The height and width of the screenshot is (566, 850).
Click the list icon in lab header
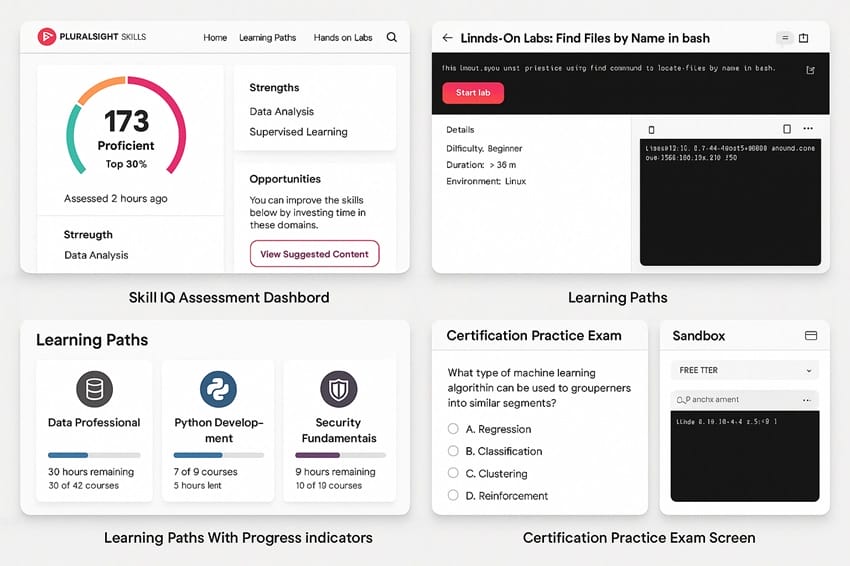click(x=784, y=37)
